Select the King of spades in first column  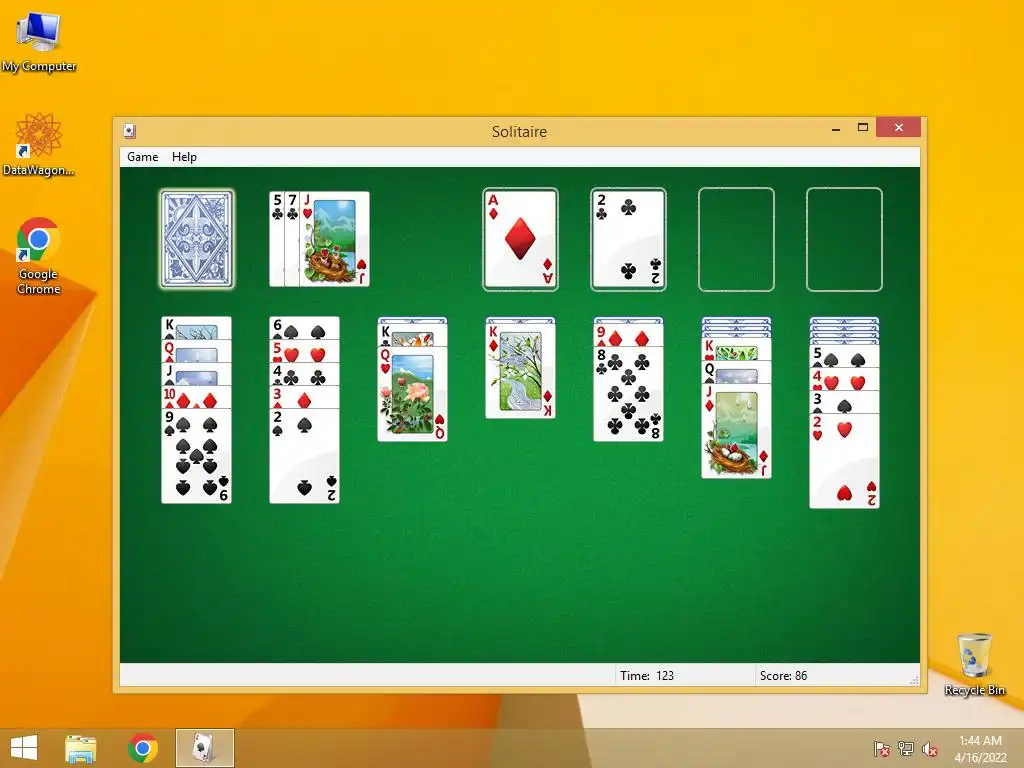click(197, 328)
